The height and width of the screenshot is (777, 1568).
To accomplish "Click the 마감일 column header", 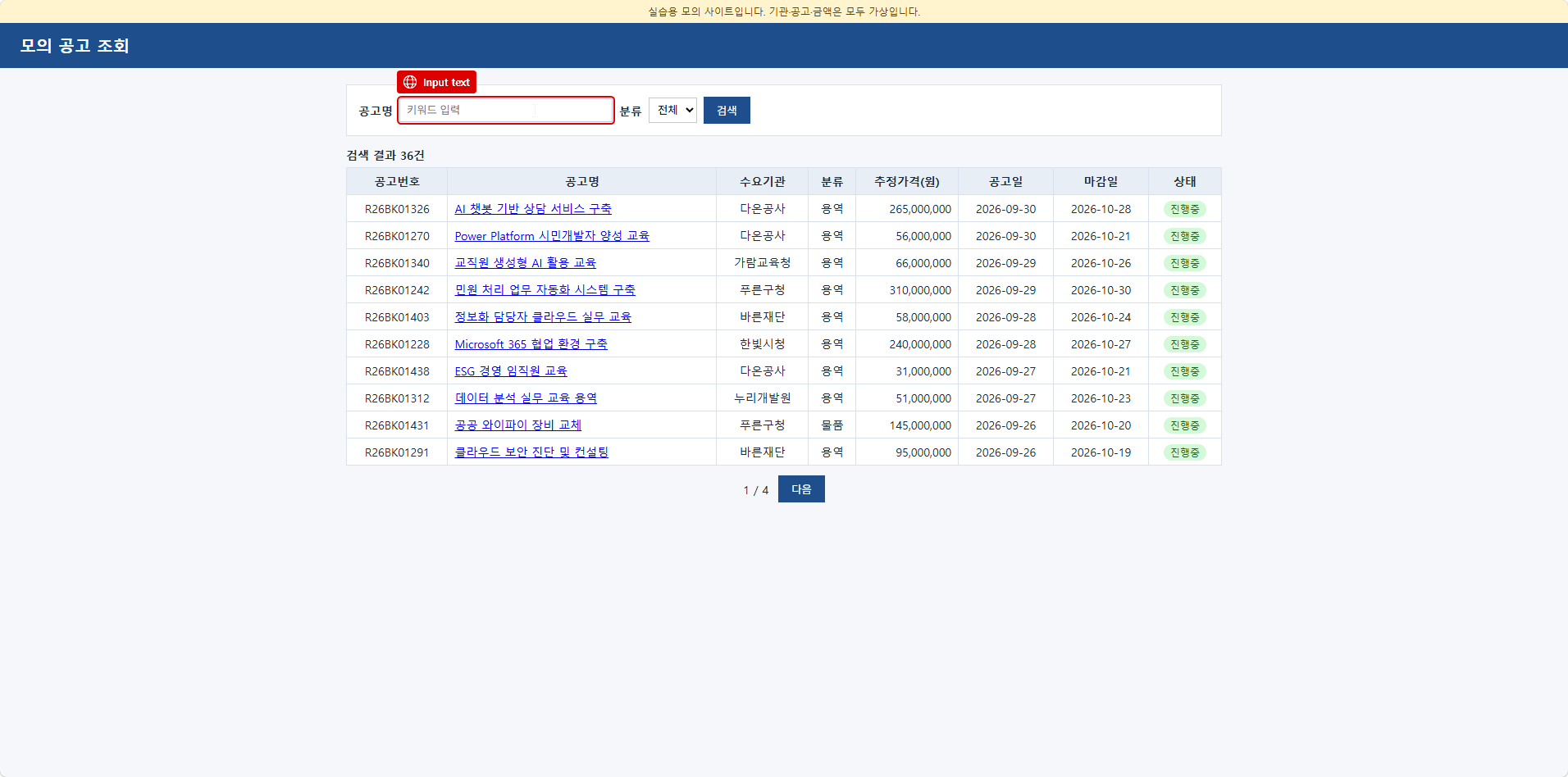I will point(1101,181).
